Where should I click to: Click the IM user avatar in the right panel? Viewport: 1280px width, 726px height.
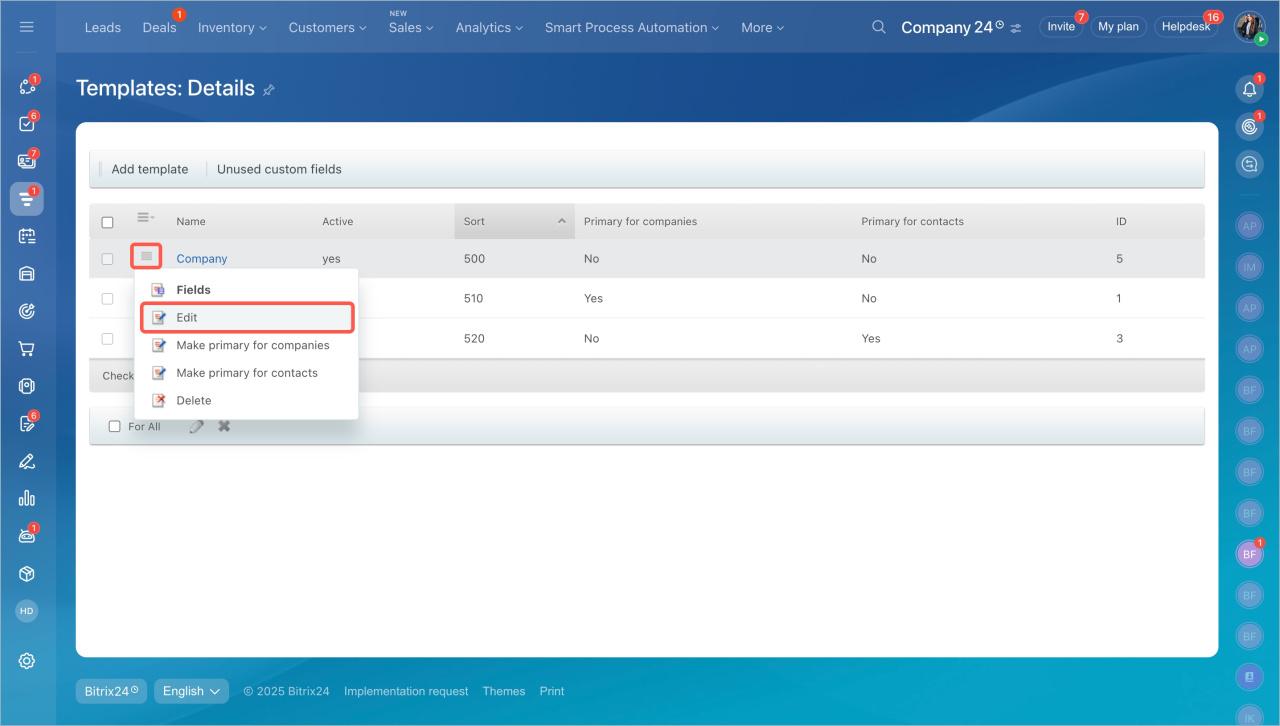pos(1249,267)
